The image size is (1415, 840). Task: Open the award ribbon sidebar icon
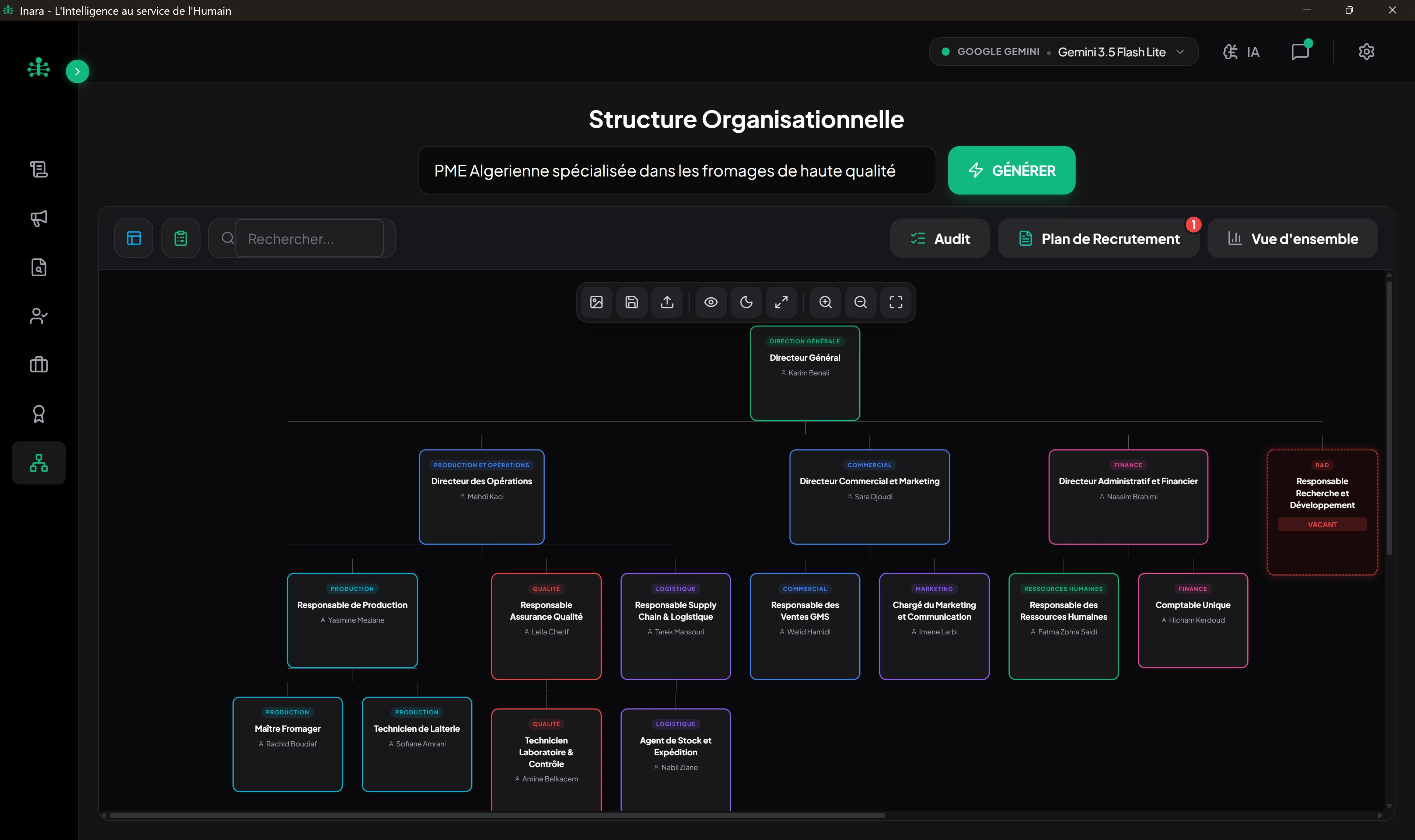pyautogui.click(x=38, y=414)
